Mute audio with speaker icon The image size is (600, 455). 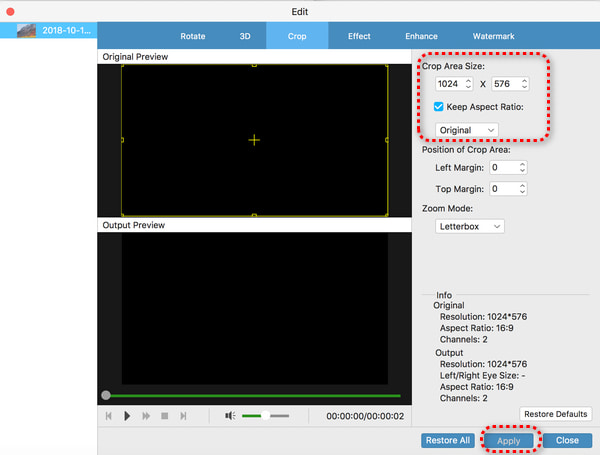click(230, 416)
